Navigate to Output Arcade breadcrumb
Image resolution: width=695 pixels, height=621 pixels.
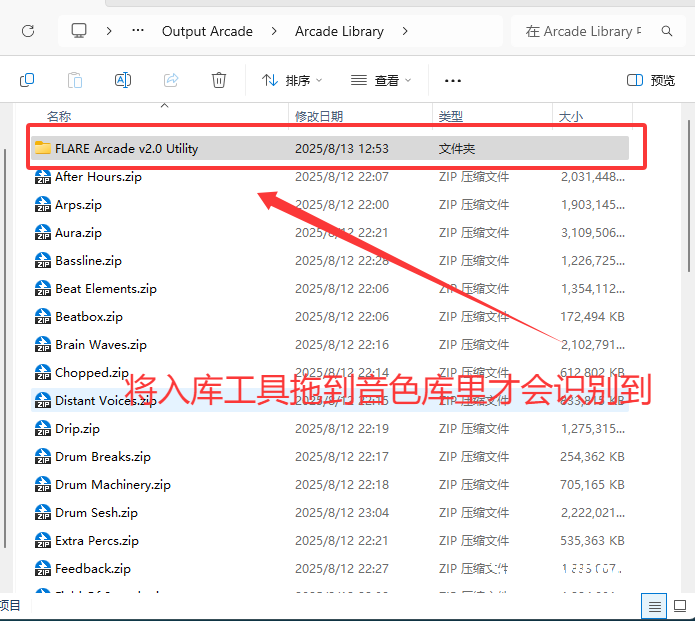(x=207, y=31)
